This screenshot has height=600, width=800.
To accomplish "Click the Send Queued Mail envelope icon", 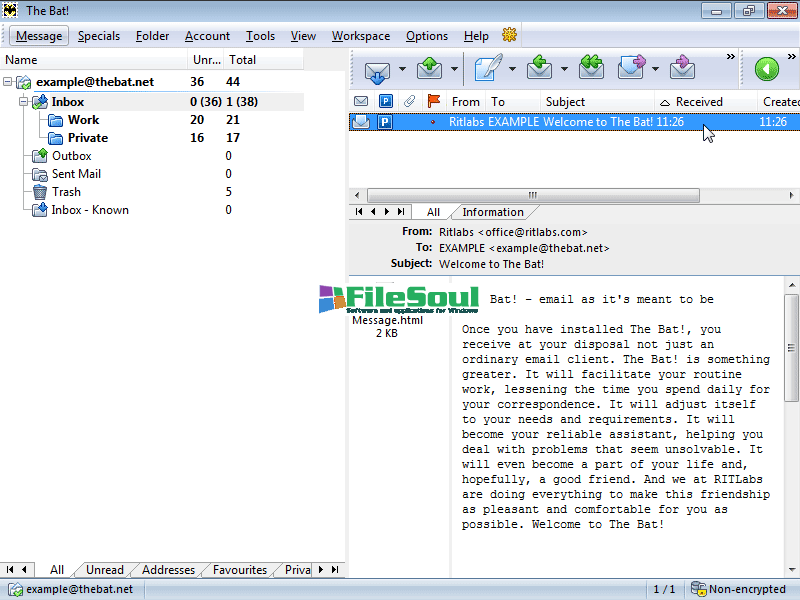I will (430, 69).
